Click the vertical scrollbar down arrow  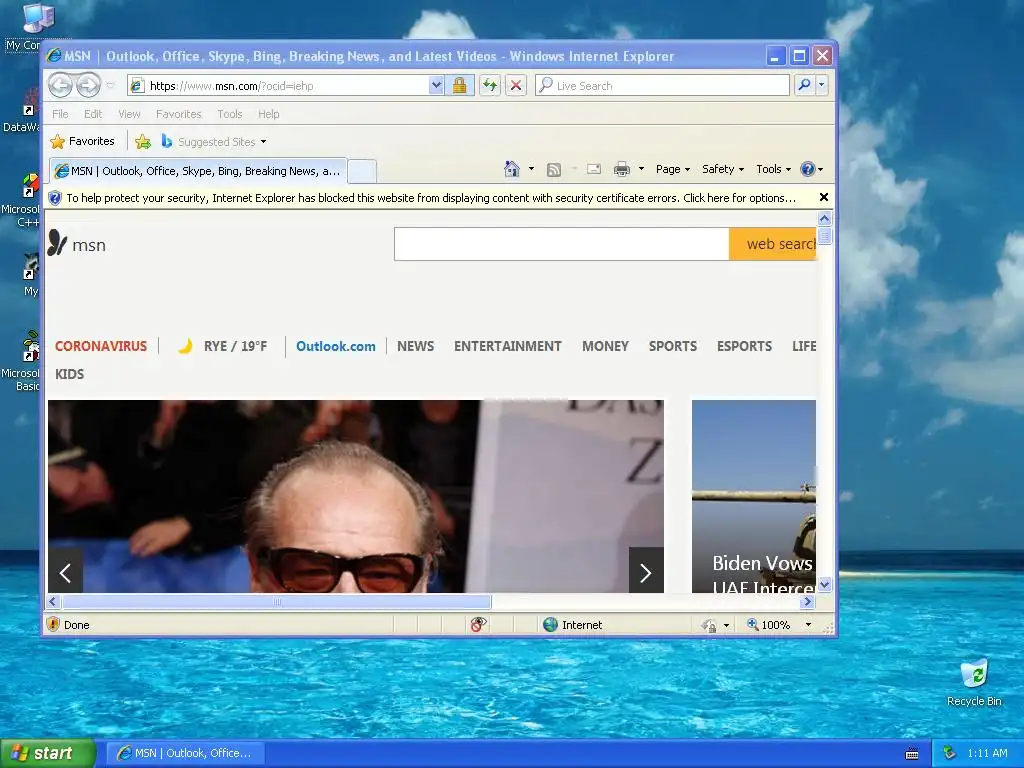(824, 584)
